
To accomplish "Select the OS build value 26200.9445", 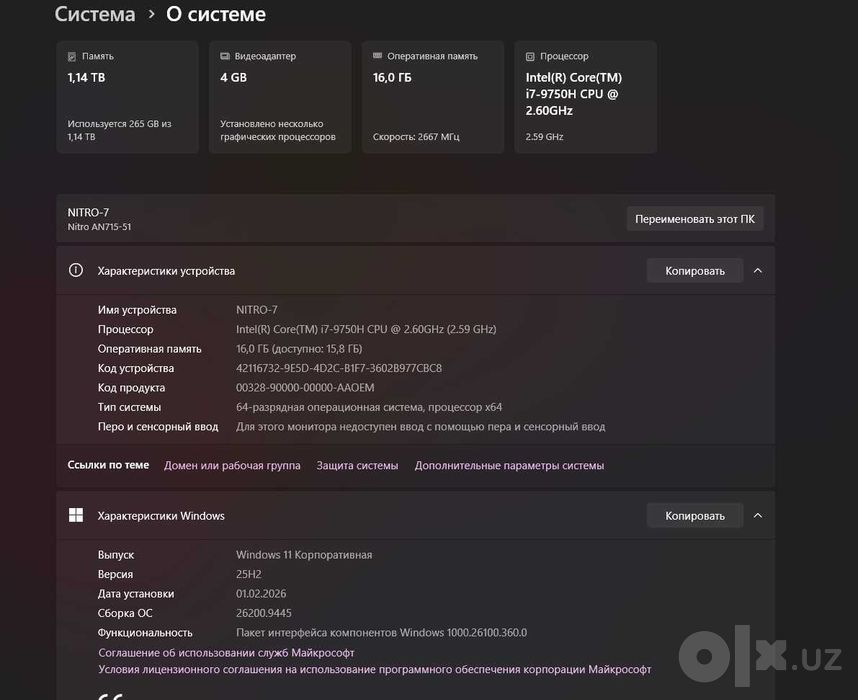I will click(x=264, y=613).
